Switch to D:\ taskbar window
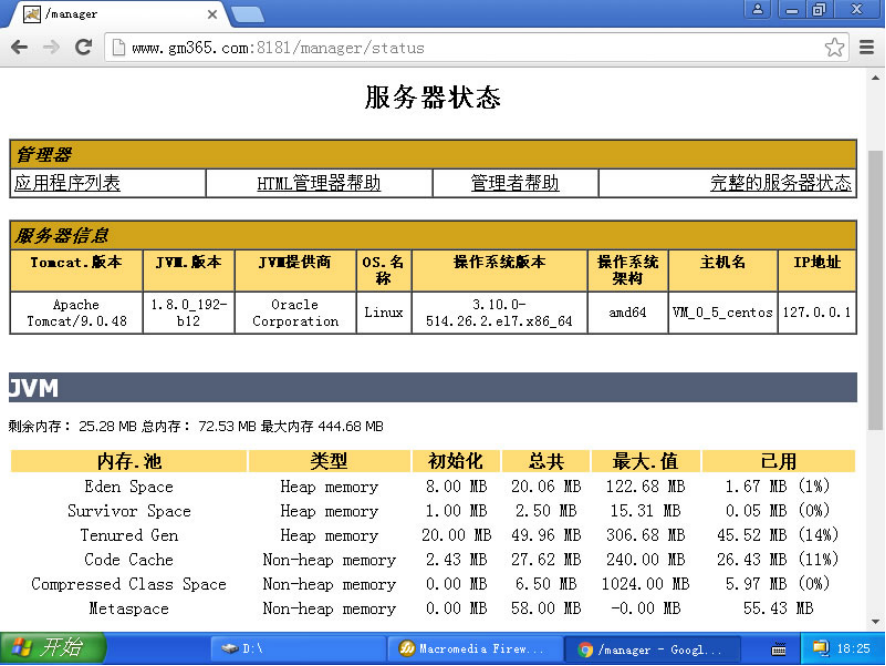This screenshot has width=886, height=666. point(298,648)
